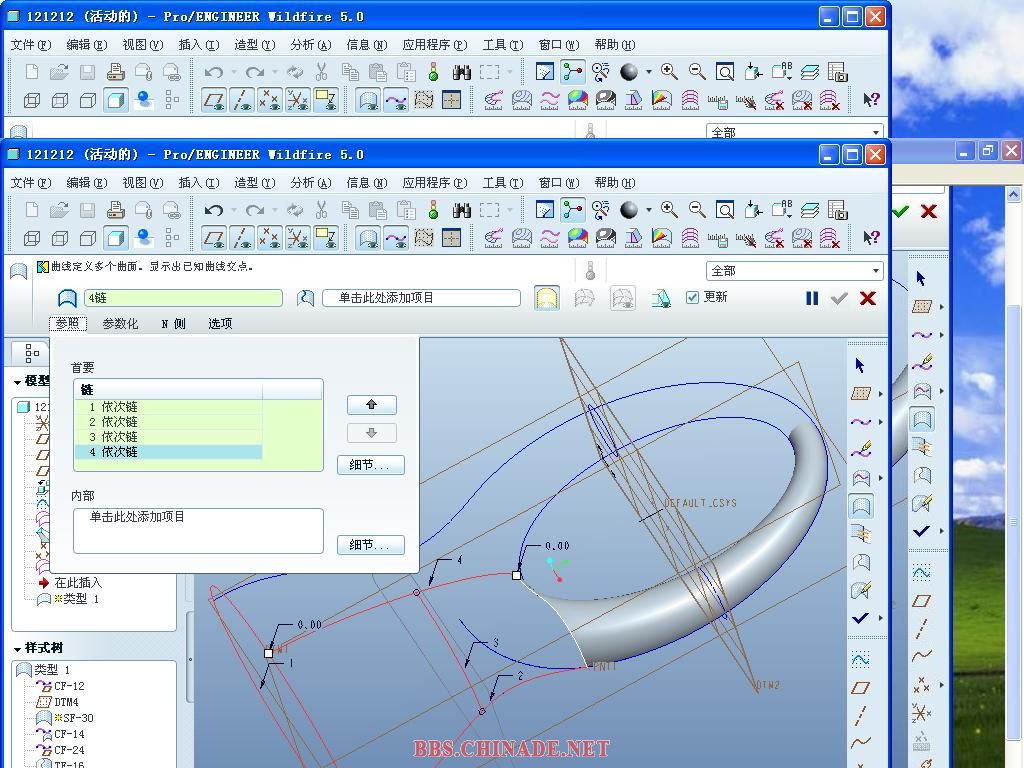Cancel the surface with red X
Screen dimensions: 1024x768
pyautogui.click(x=867, y=298)
